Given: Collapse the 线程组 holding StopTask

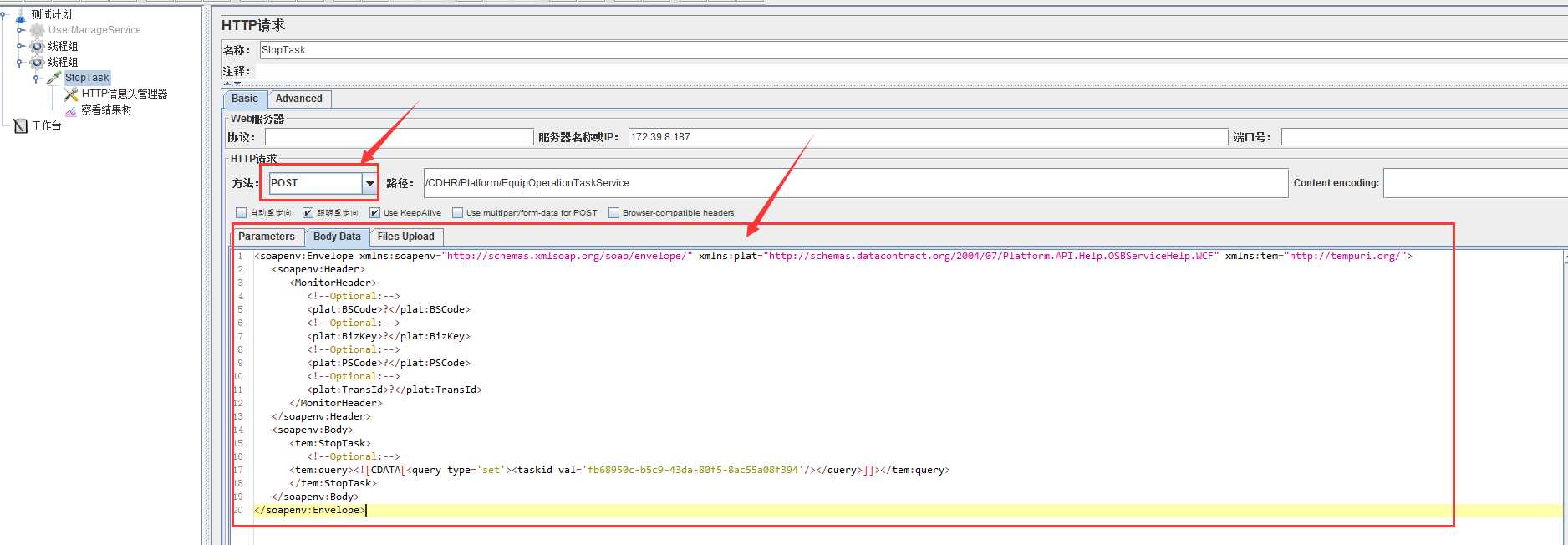Looking at the screenshot, I should [20, 62].
